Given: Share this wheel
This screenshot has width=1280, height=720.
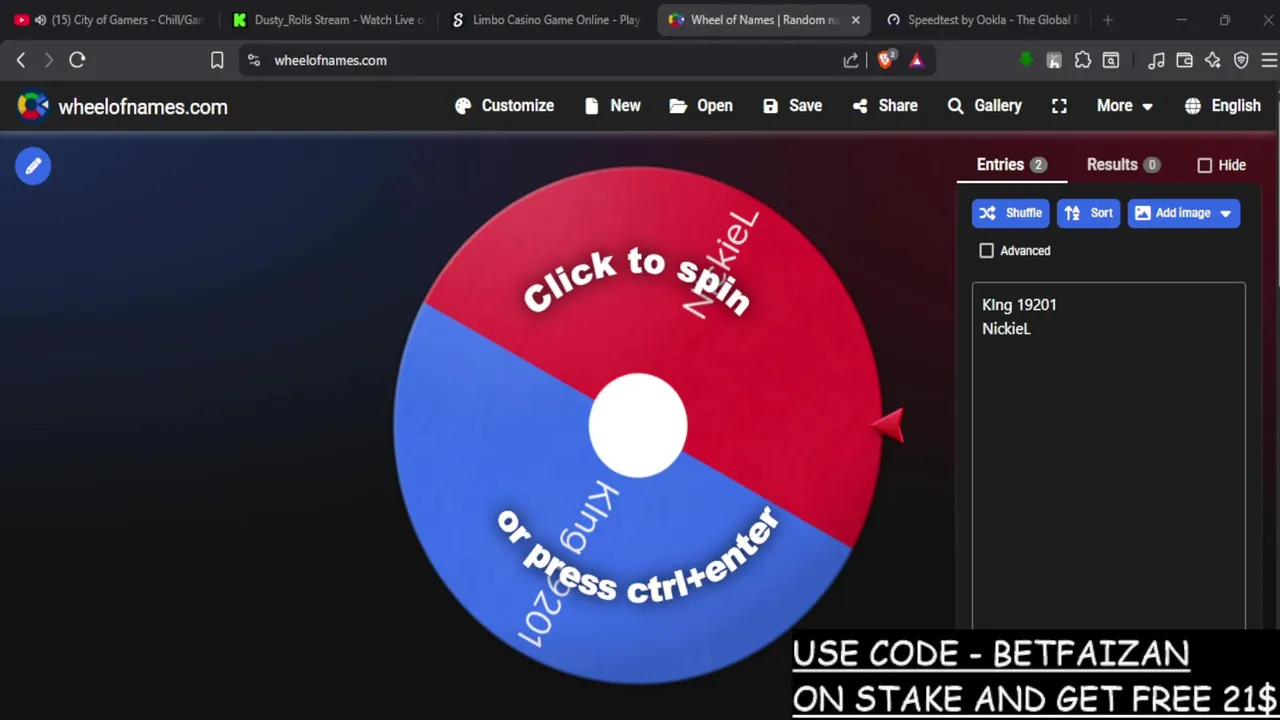Looking at the screenshot, I should point(885,106).
